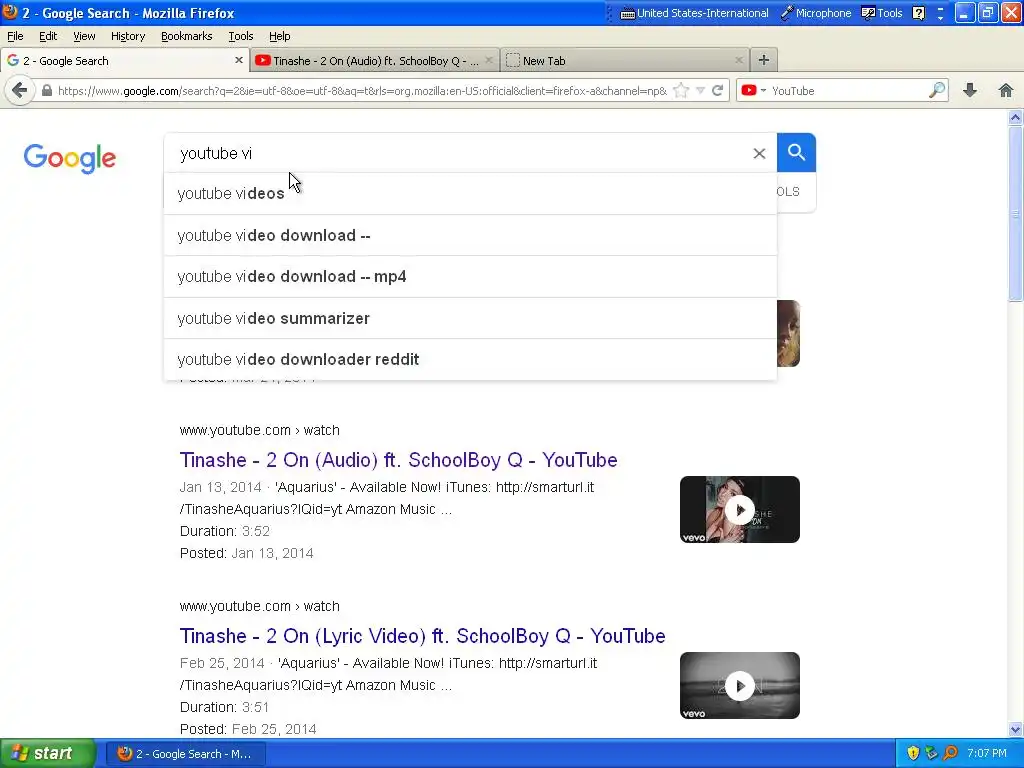Click the network connection tray icon
Viewport: 1024px width, 768px height.
931,753
